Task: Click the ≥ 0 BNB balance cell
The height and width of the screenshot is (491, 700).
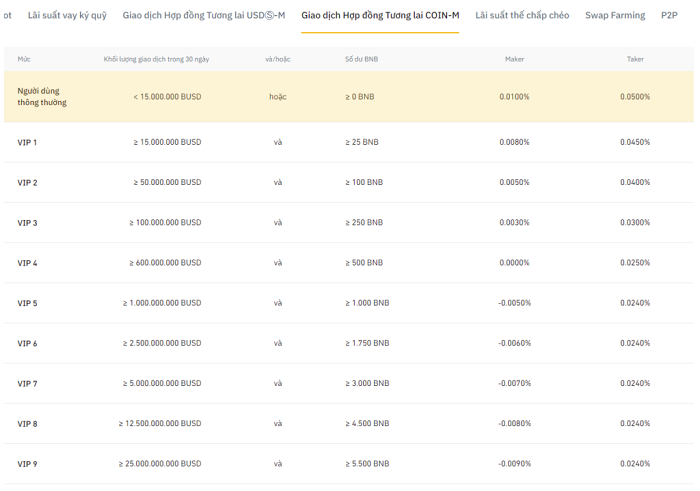Action: point(360,97)
